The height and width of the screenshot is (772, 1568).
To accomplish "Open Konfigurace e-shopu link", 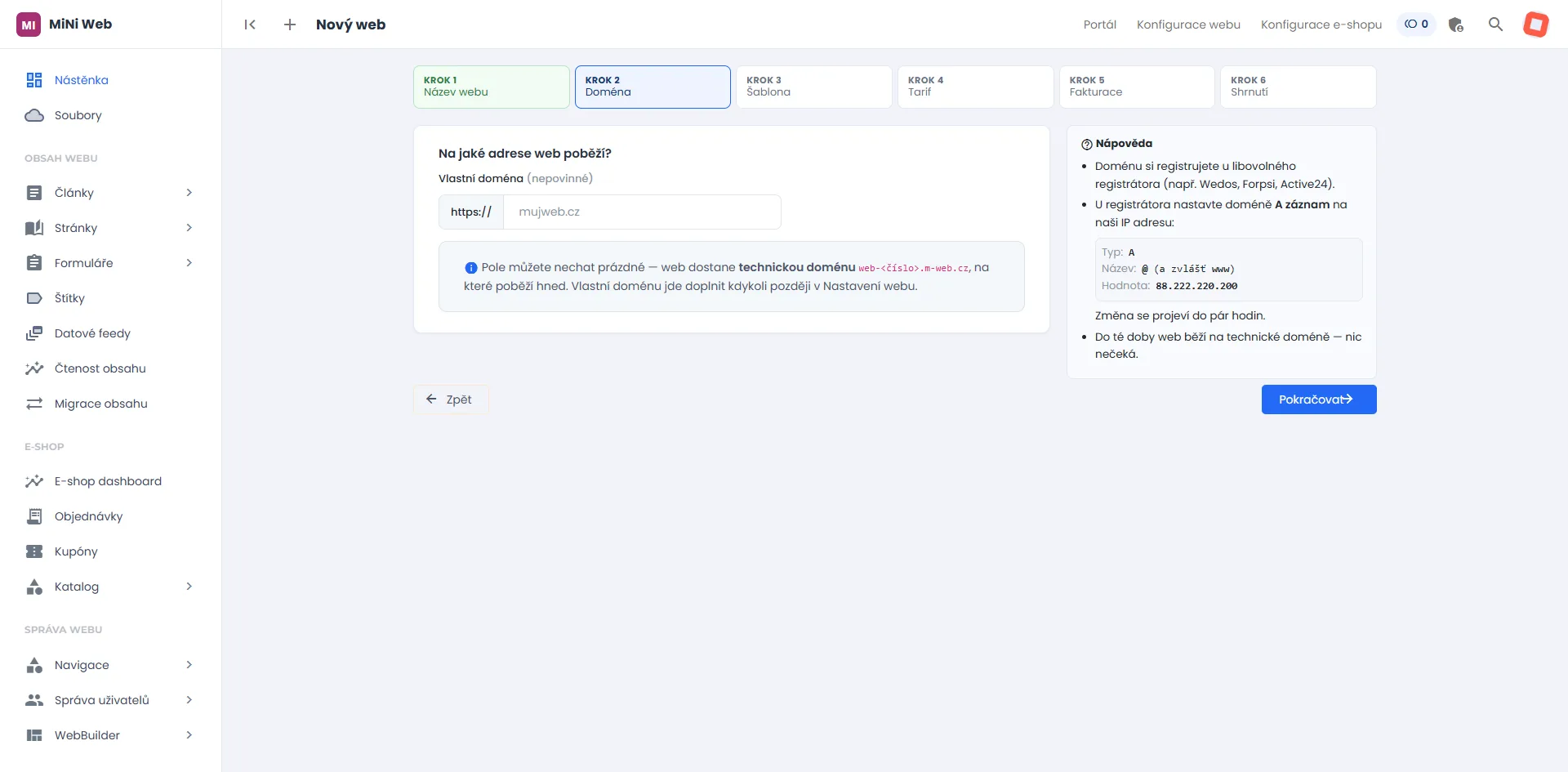I will point(1321,25).
